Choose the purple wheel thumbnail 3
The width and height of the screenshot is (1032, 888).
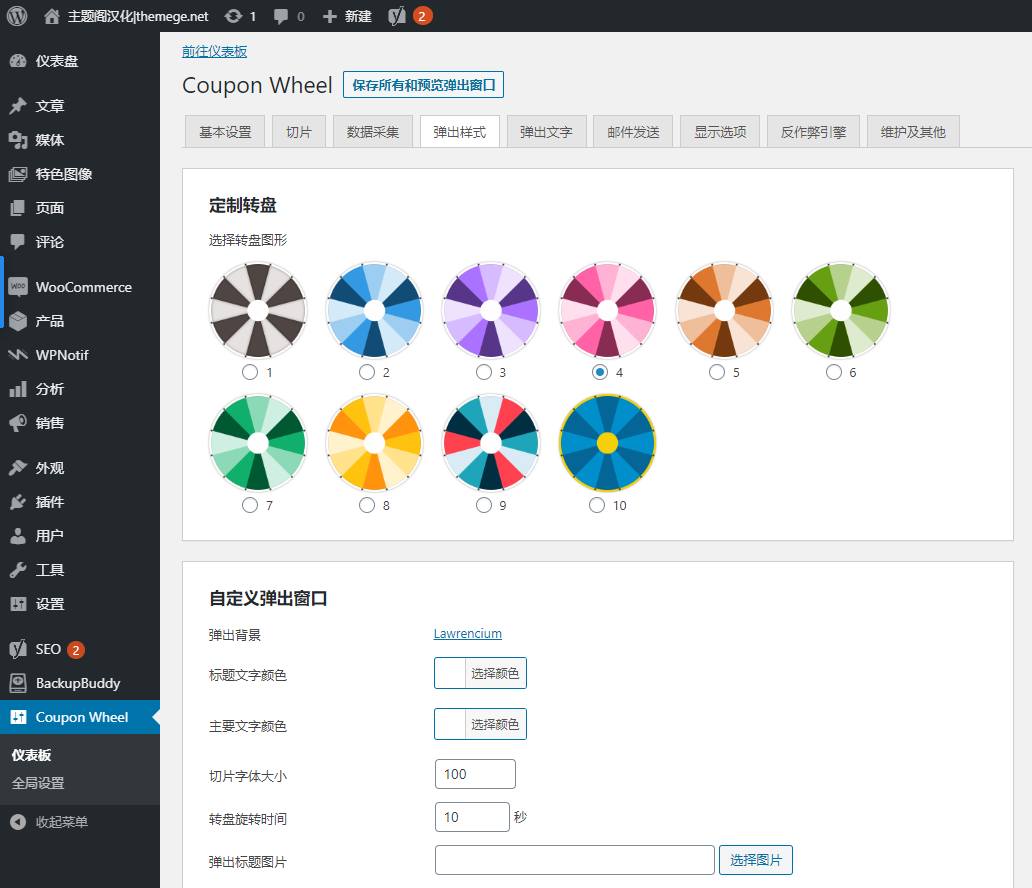(x=491, y=310)
